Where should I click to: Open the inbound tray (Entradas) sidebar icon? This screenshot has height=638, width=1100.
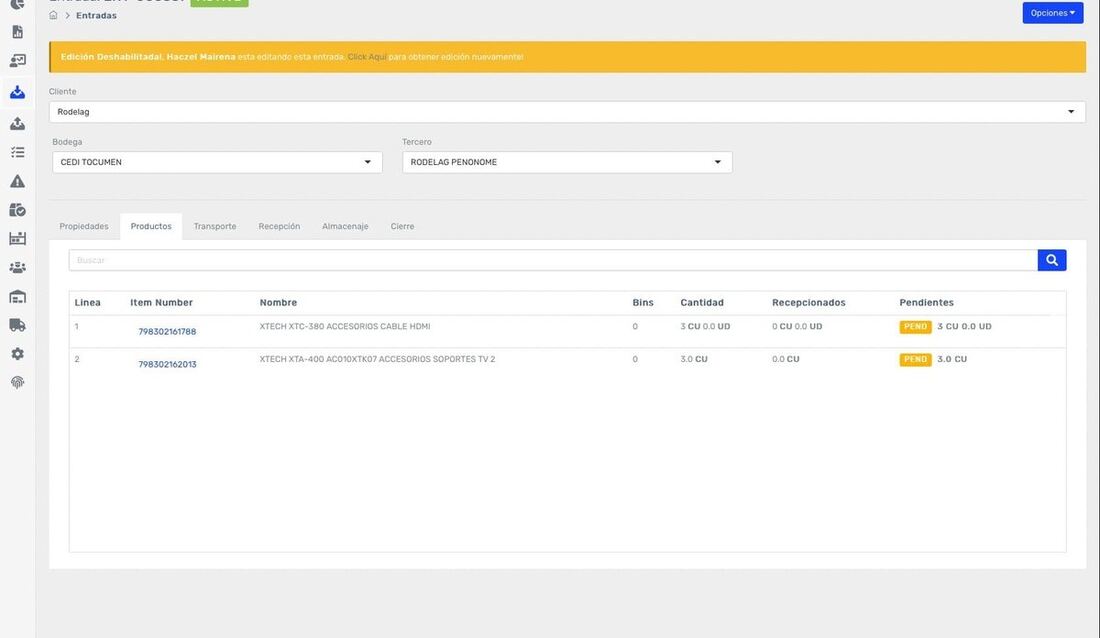pyautogui.click(x=18, y=92)
